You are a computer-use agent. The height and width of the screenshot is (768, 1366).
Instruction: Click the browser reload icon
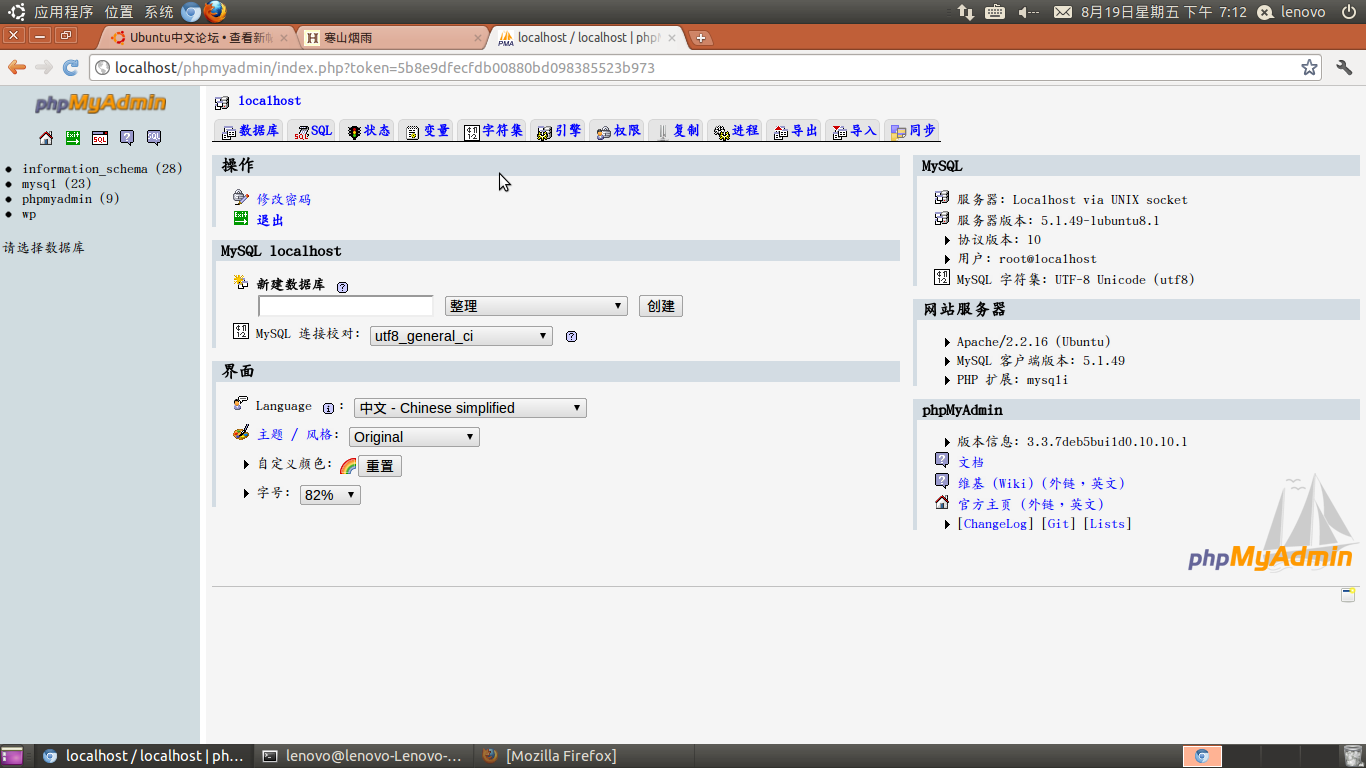[x=71, y=68]
